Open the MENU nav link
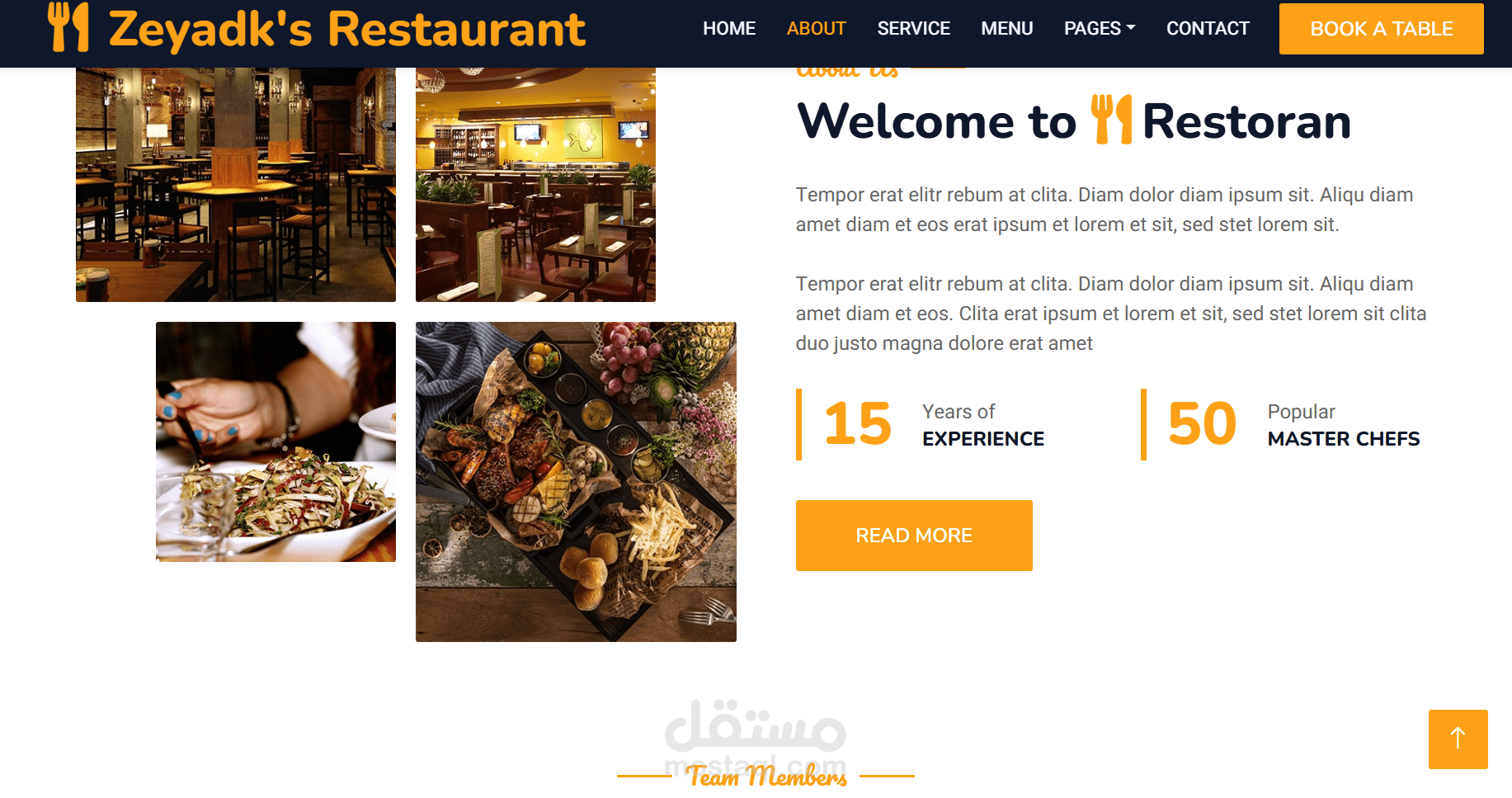Image resolution: width=1512 pixels, height=798 pixels. click(x=1006, y=28)
